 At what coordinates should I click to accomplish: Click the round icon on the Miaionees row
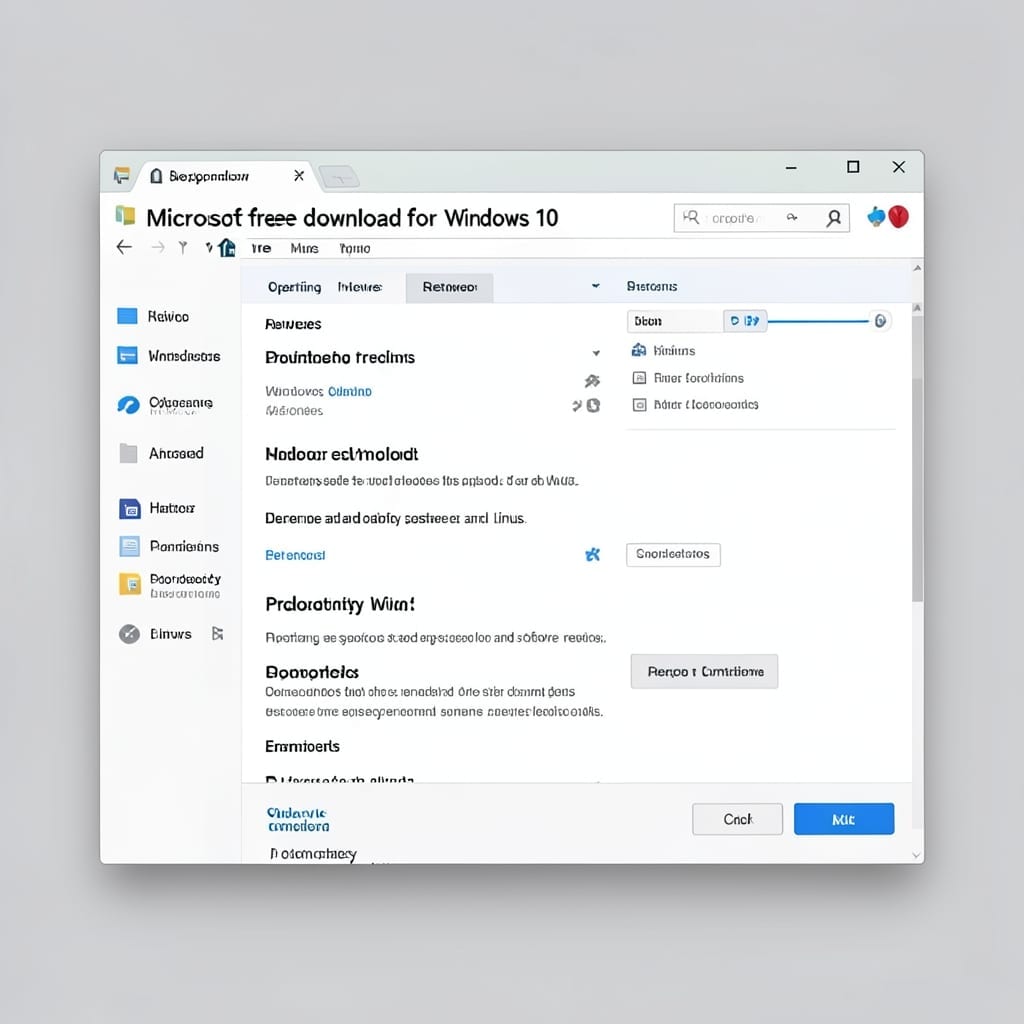click(593, 406)
